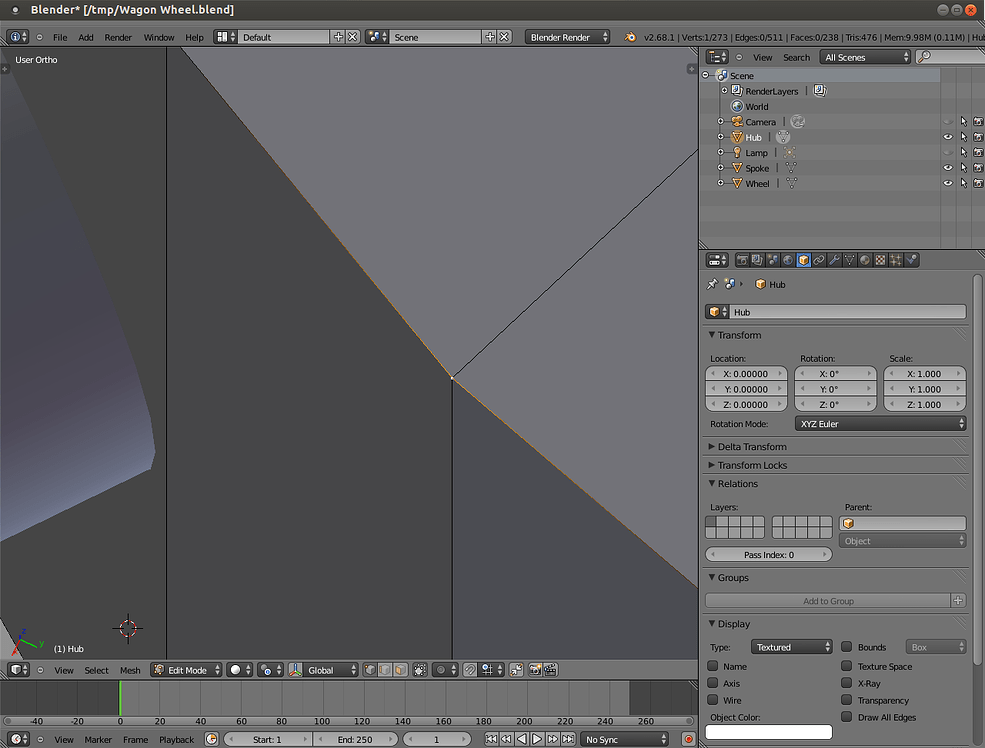The height and width of the screenshot is (748, 985).
Task: Toggle Camera selectability arrow in outliner
Action: (x=964, y=122)
